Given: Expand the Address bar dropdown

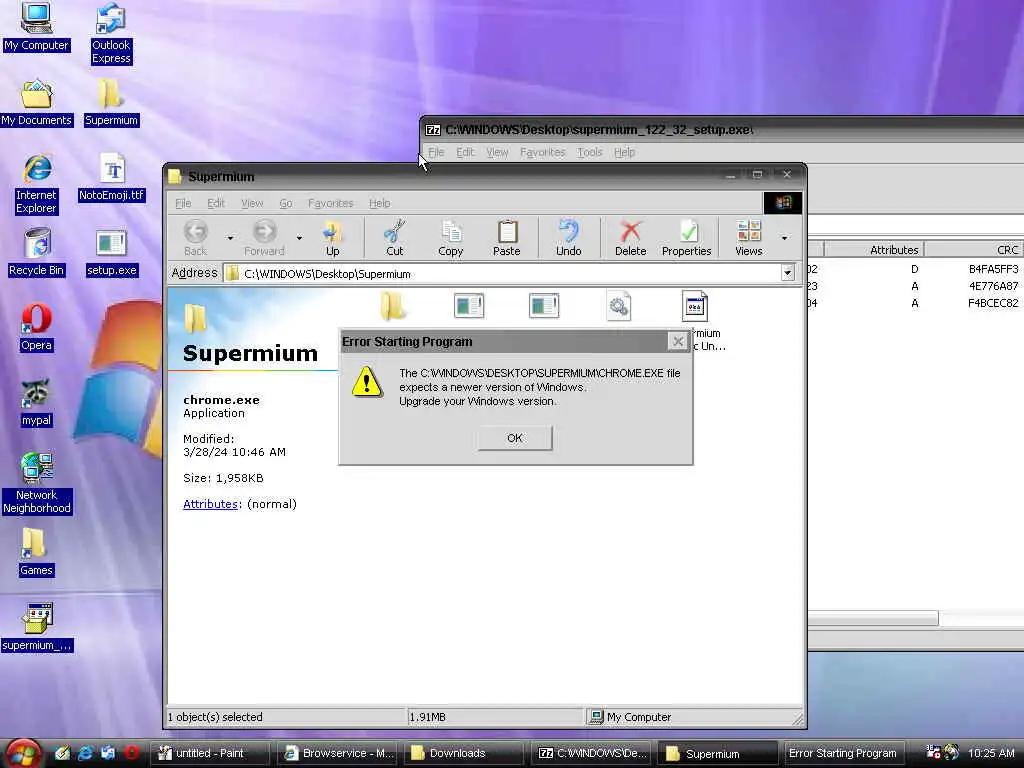Looking at the screenshot, I should click(788, 273).
